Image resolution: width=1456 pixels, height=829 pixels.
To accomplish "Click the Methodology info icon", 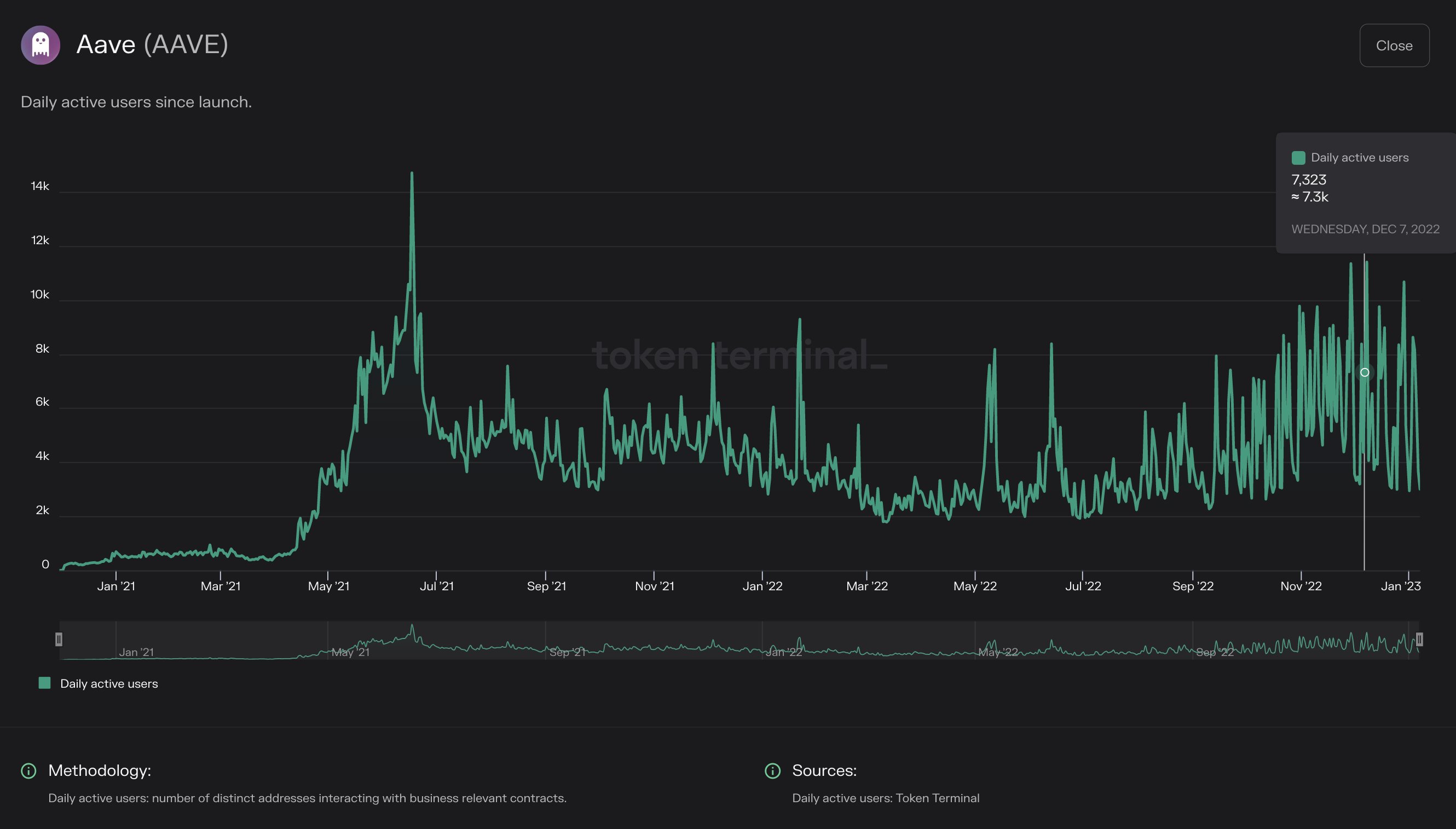I will point(28,772).
